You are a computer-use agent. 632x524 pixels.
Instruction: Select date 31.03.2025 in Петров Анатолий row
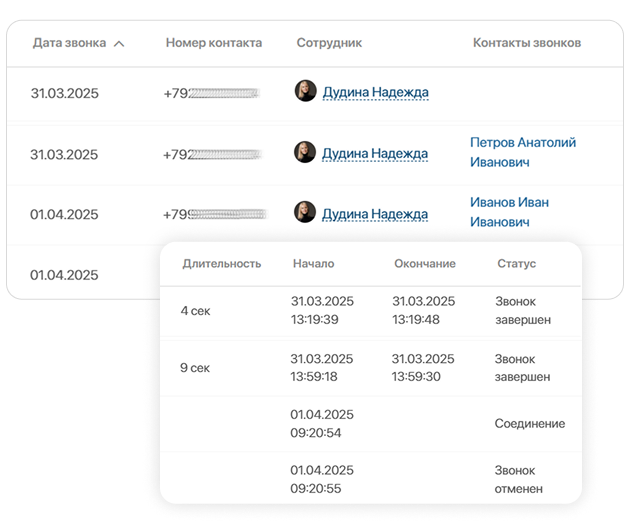click(64, 154)
